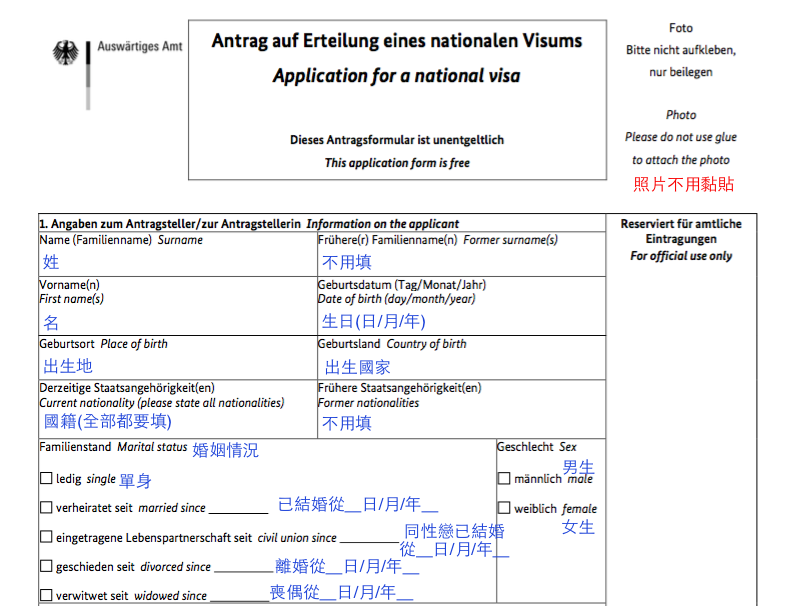Screen dimensions: 794x606
Task: Click the red note '照片不用黏貼'
Action: click(683, 184)
